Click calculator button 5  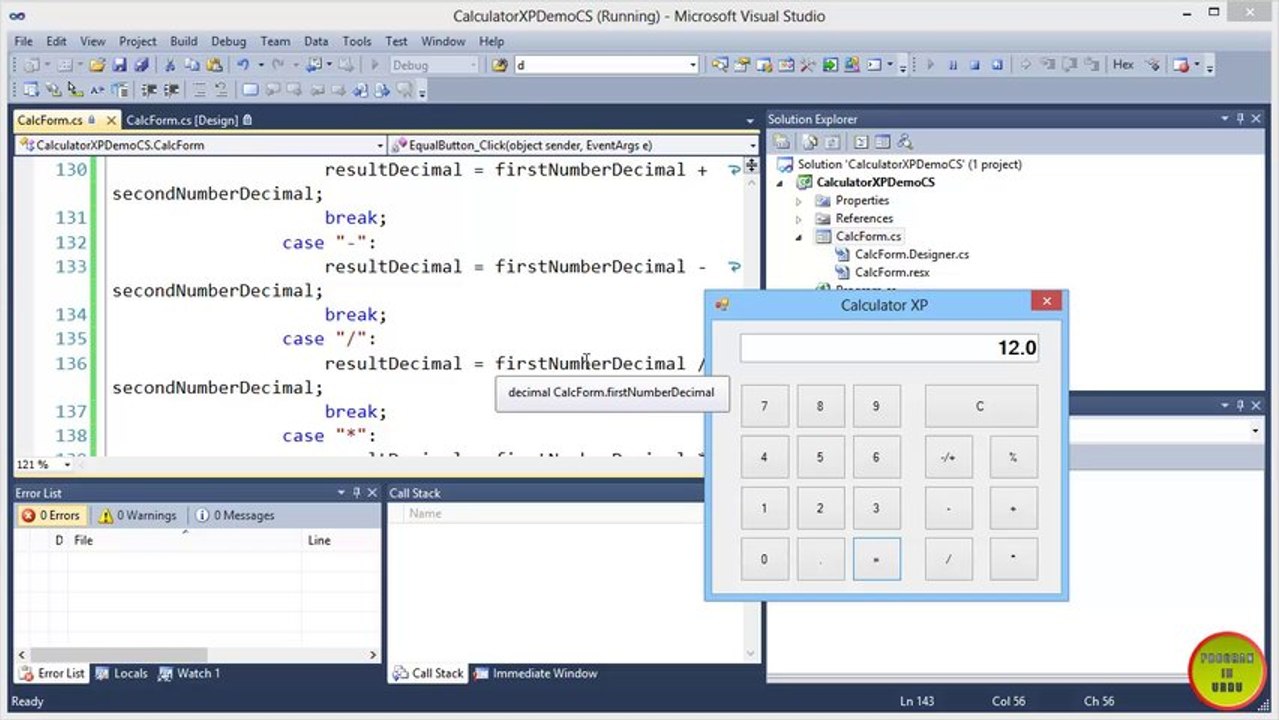pyautogui.click(x=820, y=457)
